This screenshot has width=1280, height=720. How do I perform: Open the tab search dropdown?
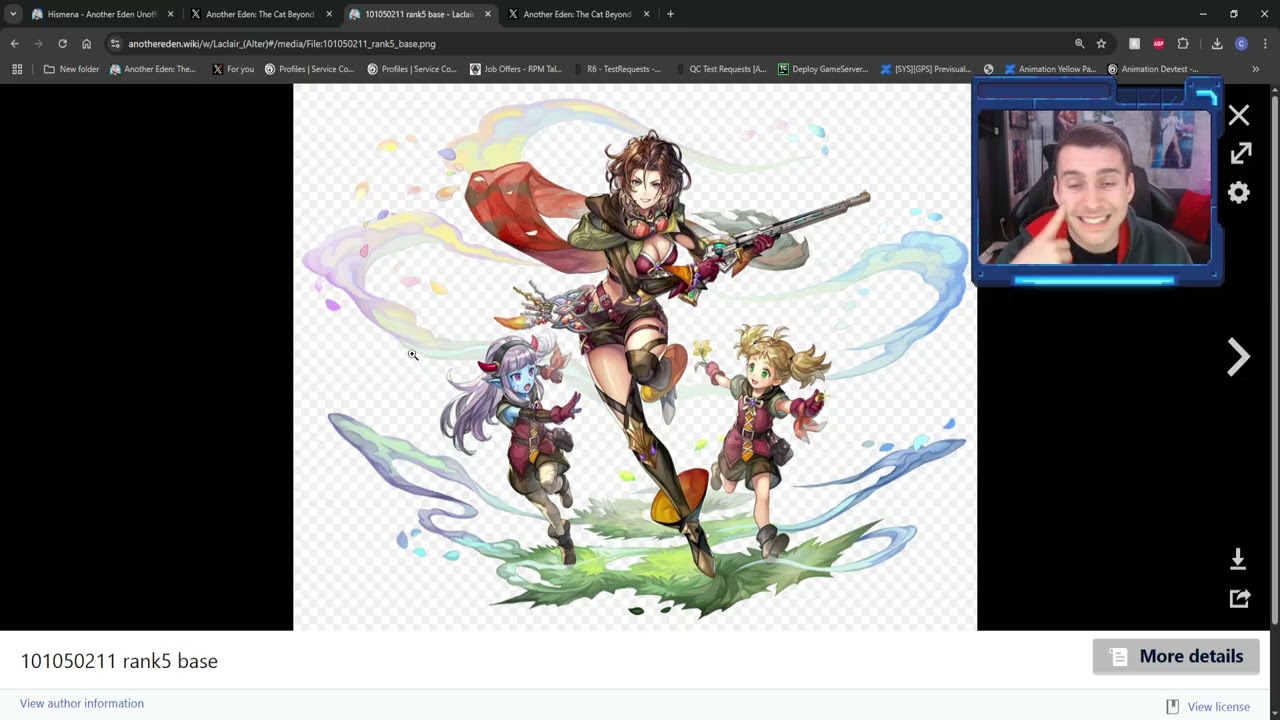pos(13,14)
